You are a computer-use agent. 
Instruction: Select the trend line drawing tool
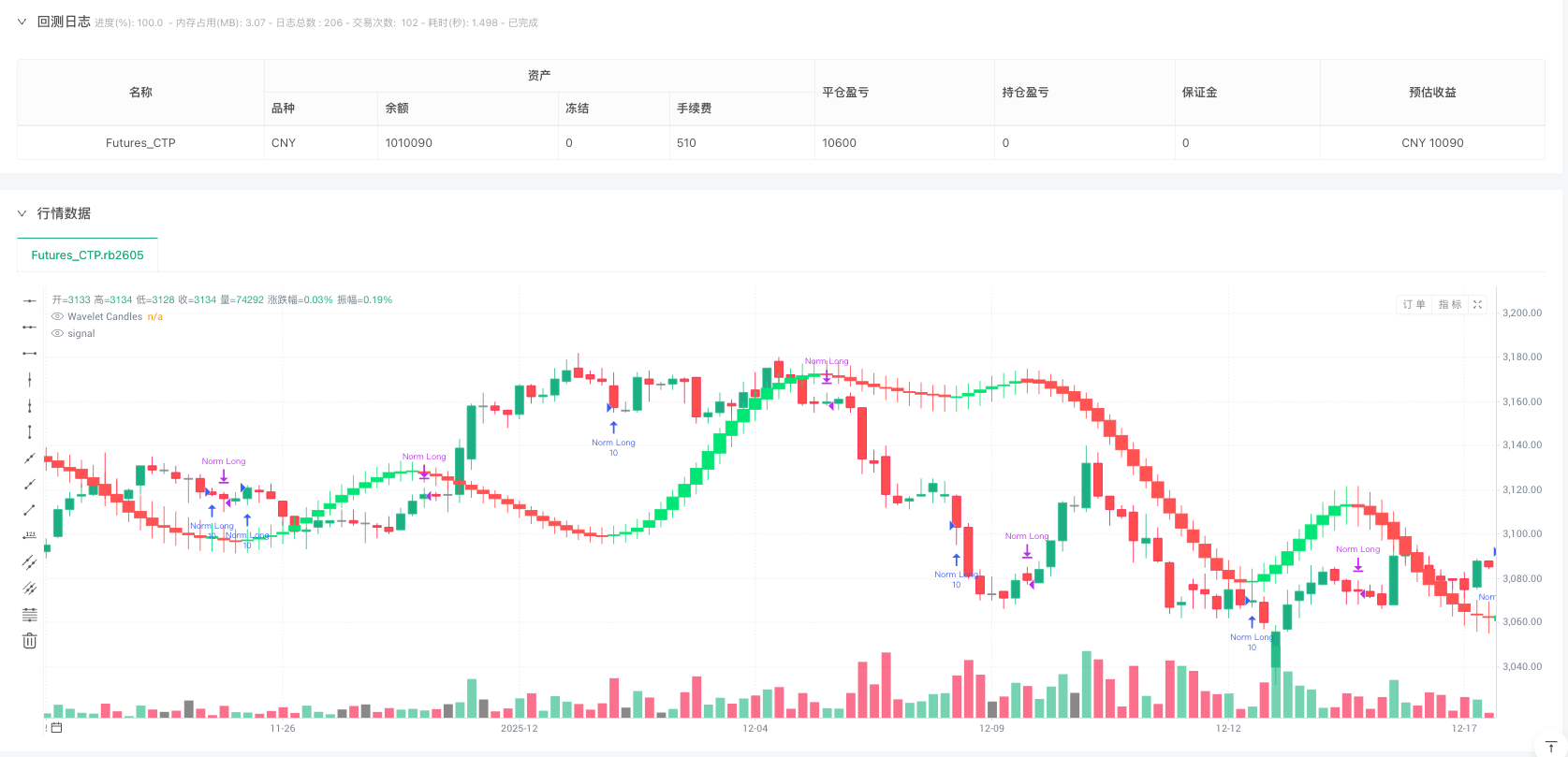pos(29,458)
